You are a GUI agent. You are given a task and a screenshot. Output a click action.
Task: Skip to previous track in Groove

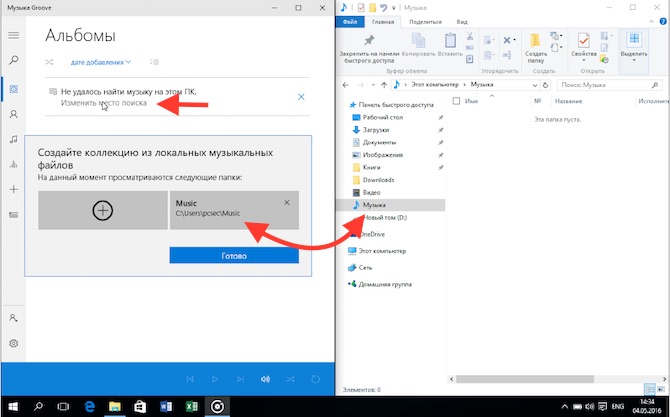point(190,379)
